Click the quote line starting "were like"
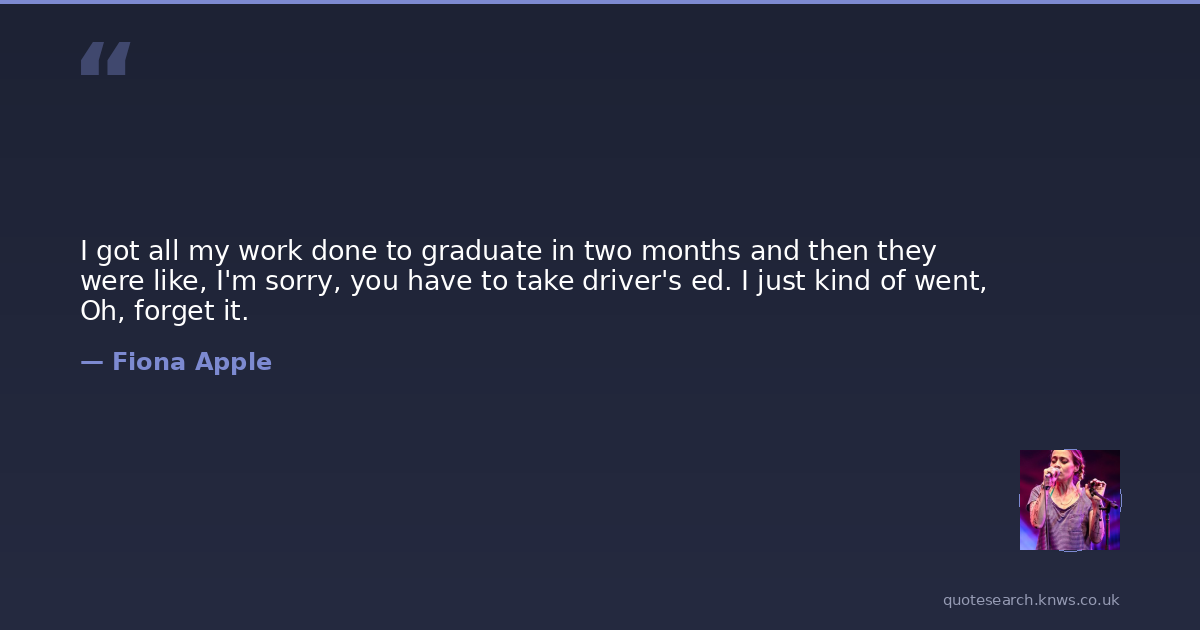Screen dimensions: 1200x630 (x=533, y=281)
